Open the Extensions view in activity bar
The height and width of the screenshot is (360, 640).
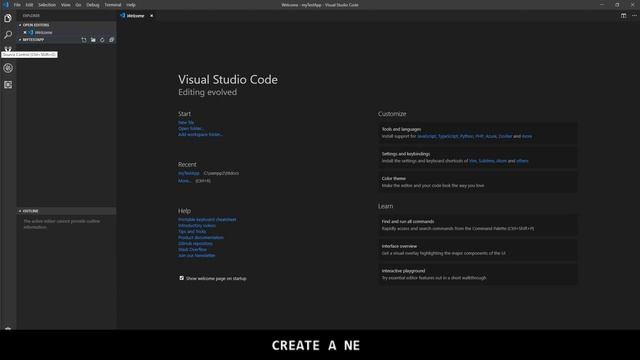point(8,85)
